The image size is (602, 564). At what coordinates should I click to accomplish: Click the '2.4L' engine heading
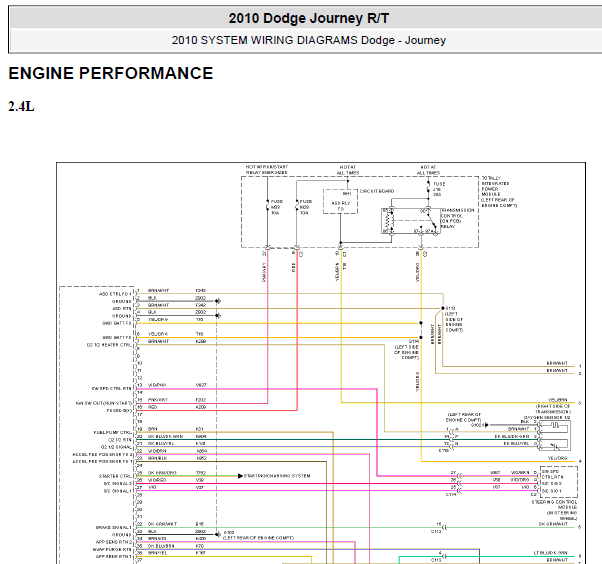pyautogui.click(x=22, y=106)
